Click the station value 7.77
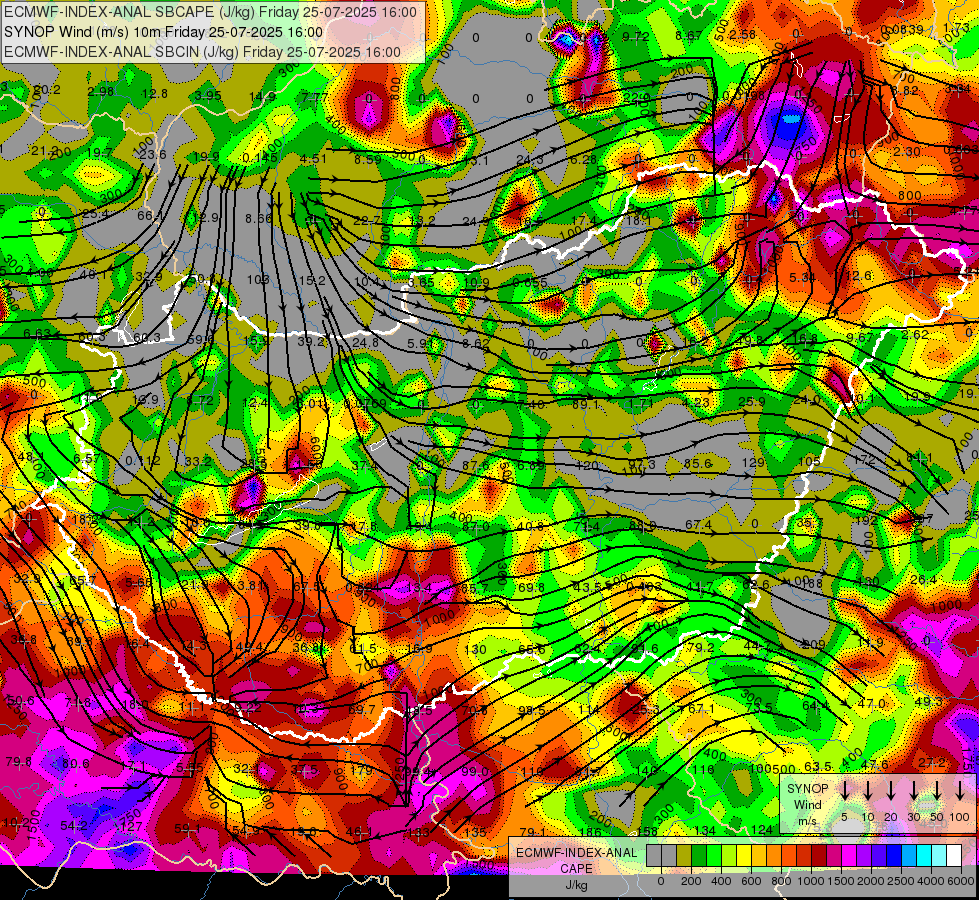The height and width of the screenshot is (900, 979). coord(315,98)
